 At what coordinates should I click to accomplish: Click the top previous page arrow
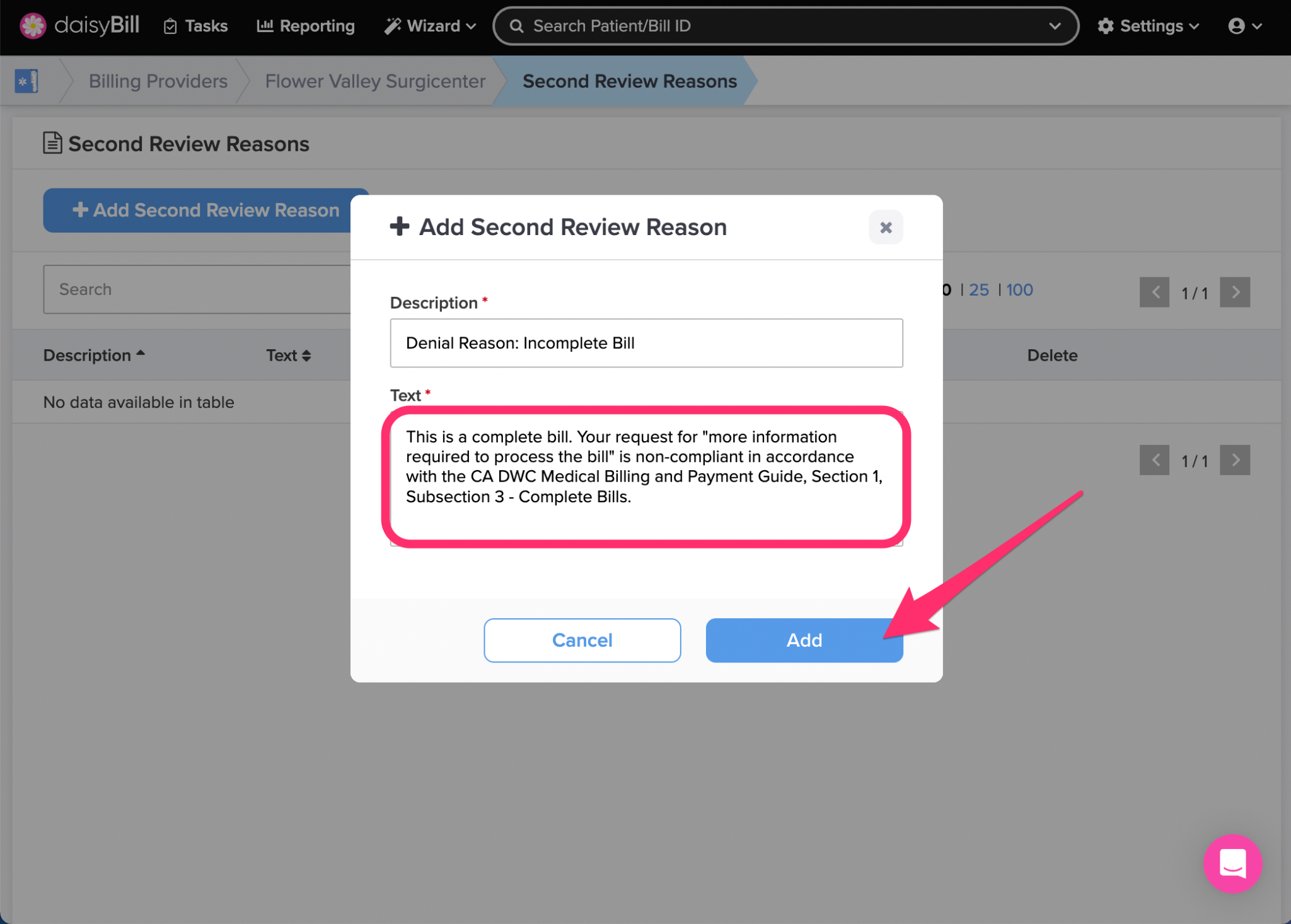pos(1154,292)
